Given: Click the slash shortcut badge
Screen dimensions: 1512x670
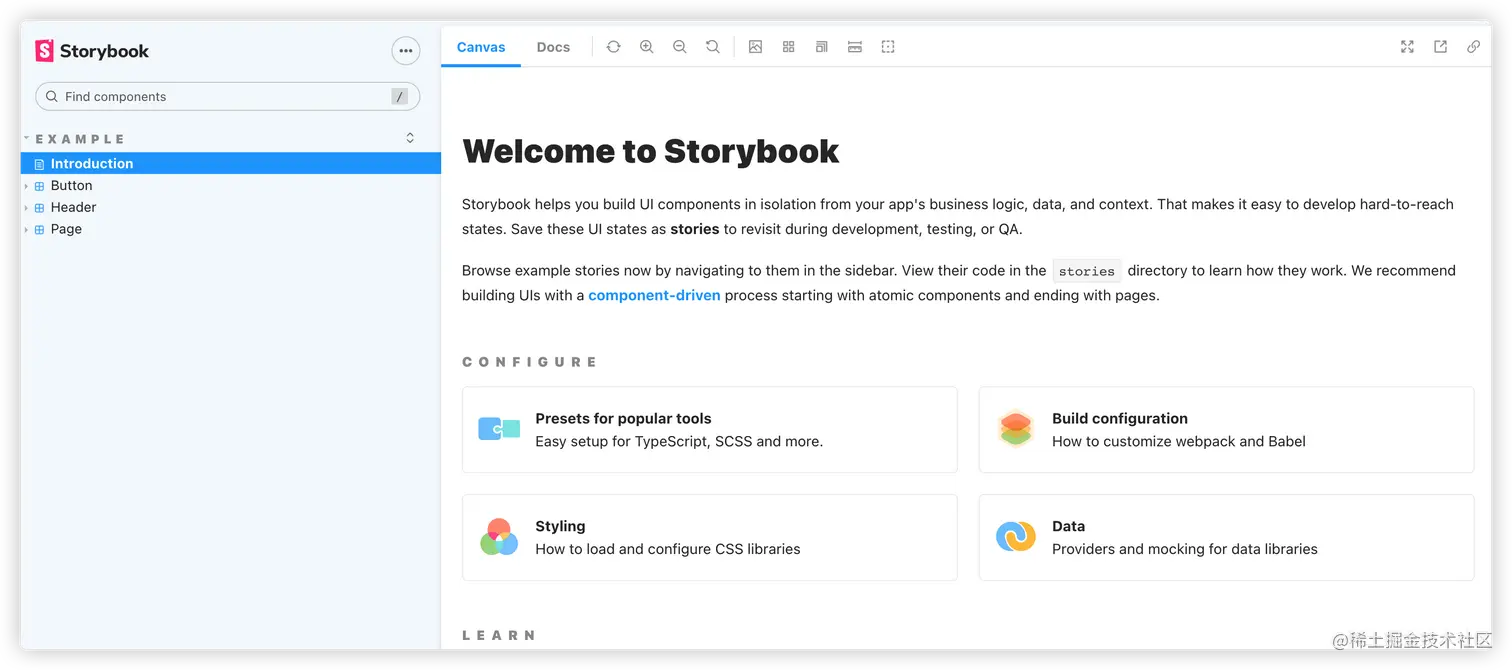Looking at the screenshot, I should click(400, 97).
